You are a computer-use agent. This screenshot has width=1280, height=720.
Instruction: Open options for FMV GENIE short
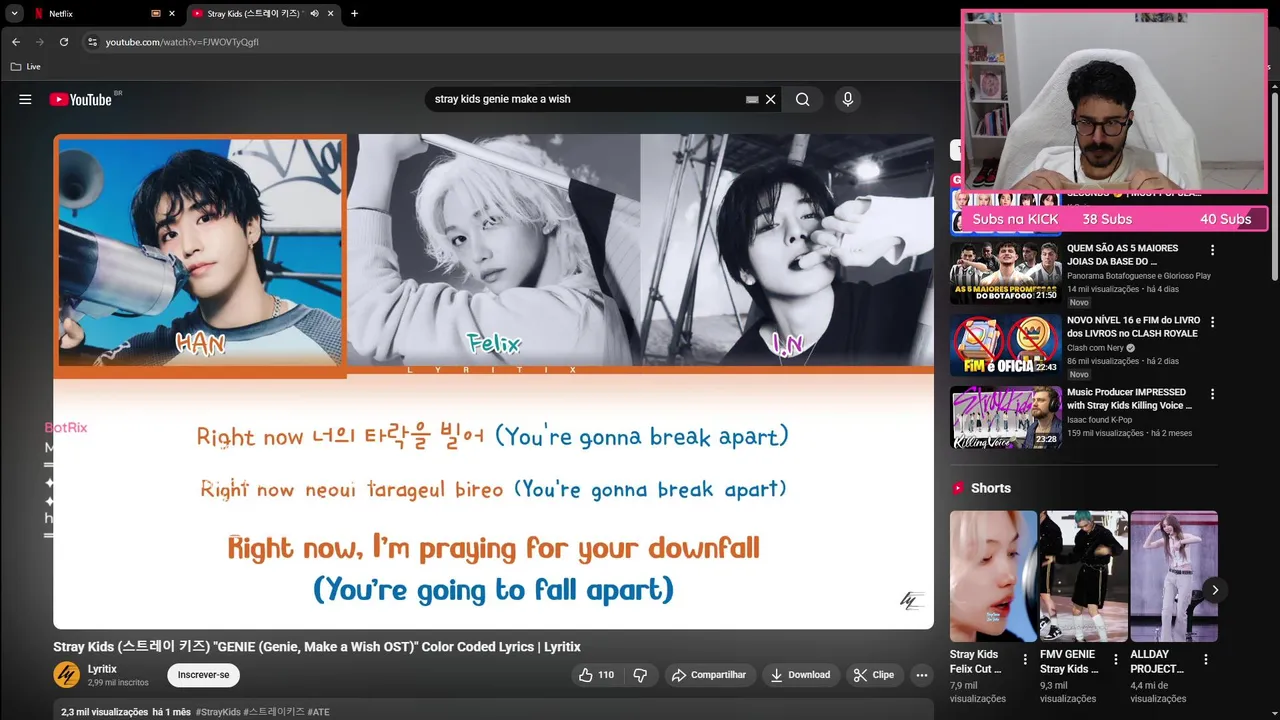[x=1115, y=660]
